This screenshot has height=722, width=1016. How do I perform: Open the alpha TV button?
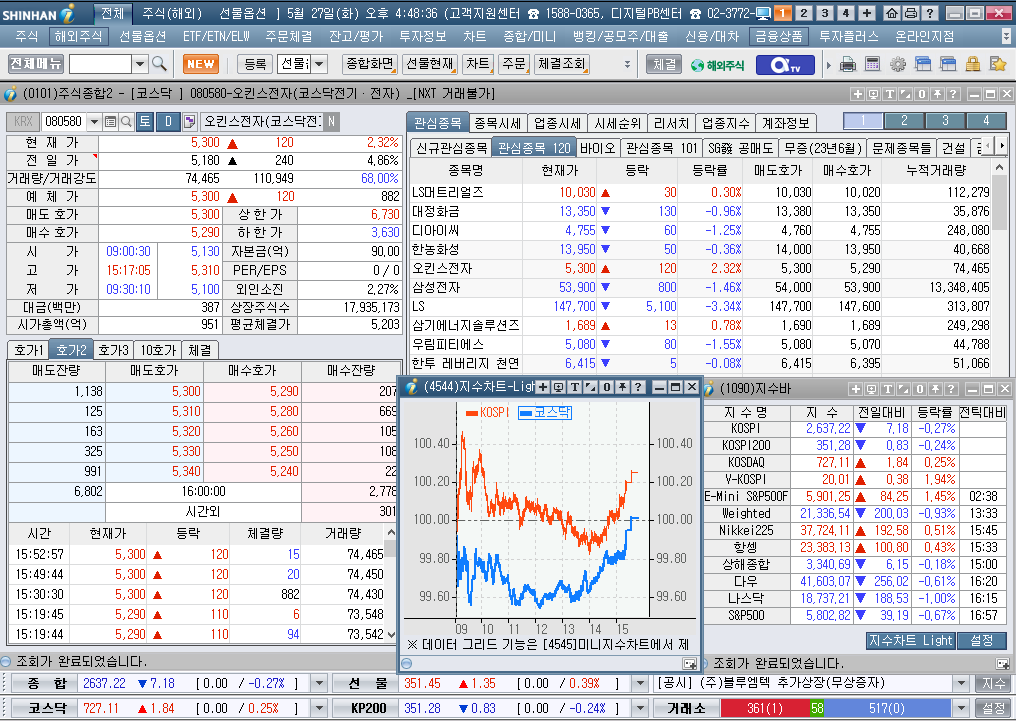(x=785, y=65)
